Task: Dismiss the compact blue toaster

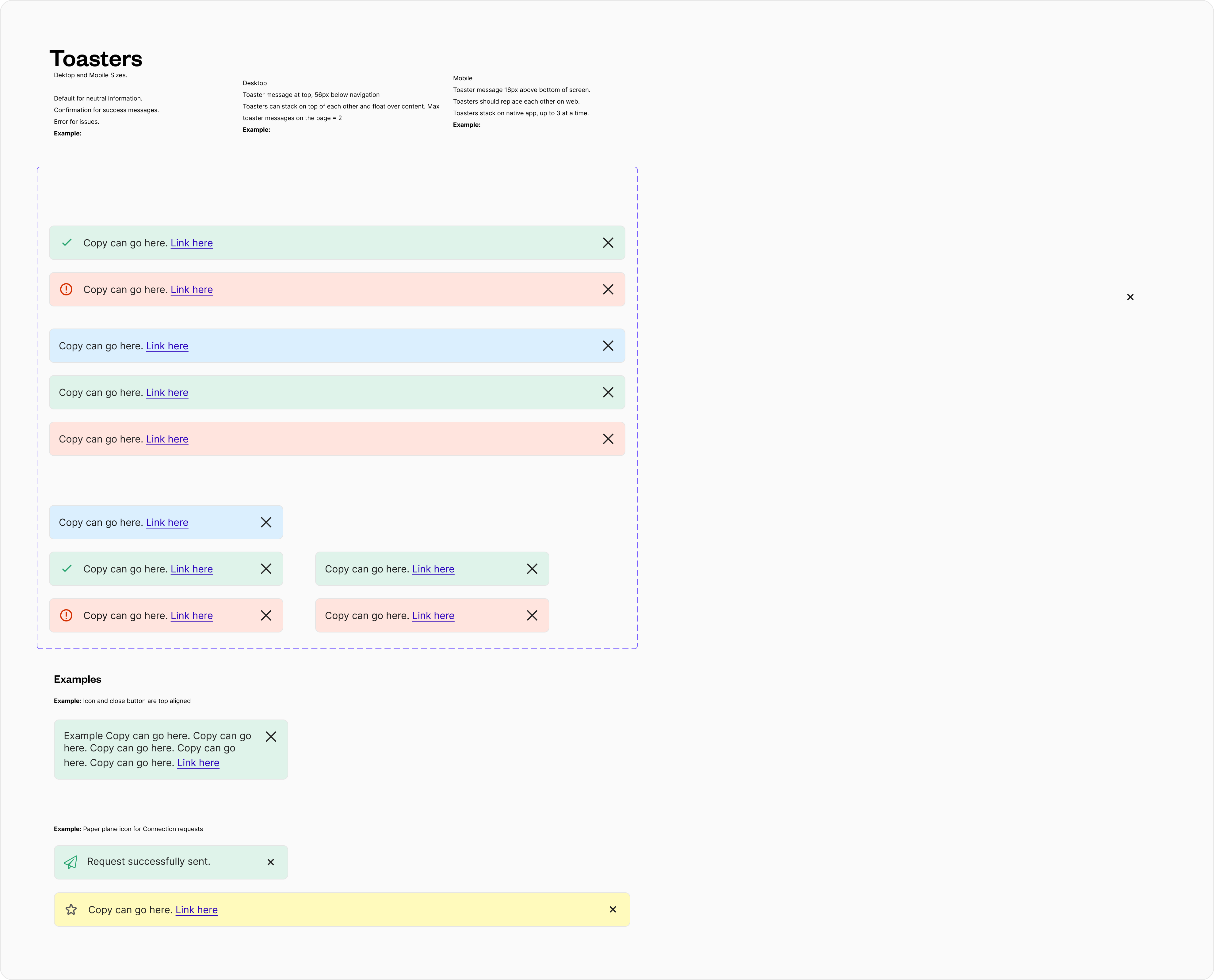Action: [x=266, y=522]
